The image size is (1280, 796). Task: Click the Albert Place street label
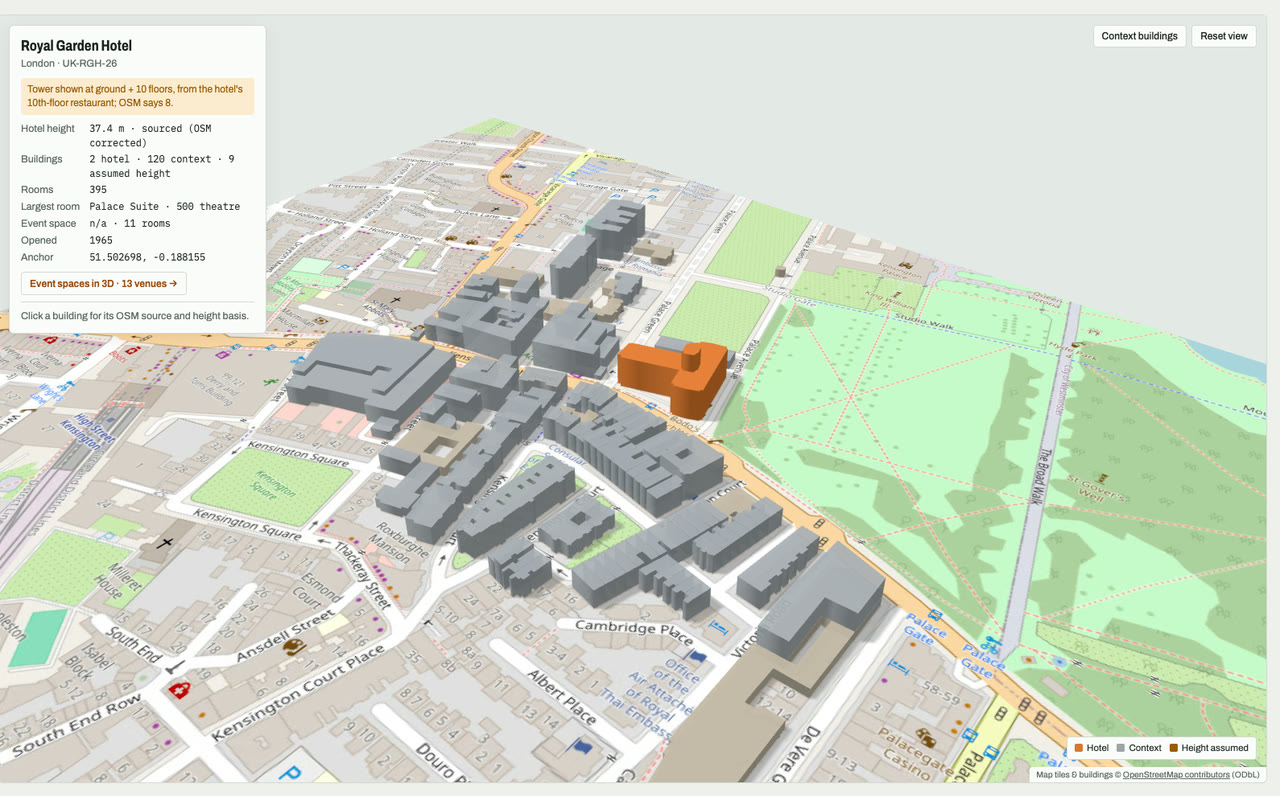click(560, 697)
